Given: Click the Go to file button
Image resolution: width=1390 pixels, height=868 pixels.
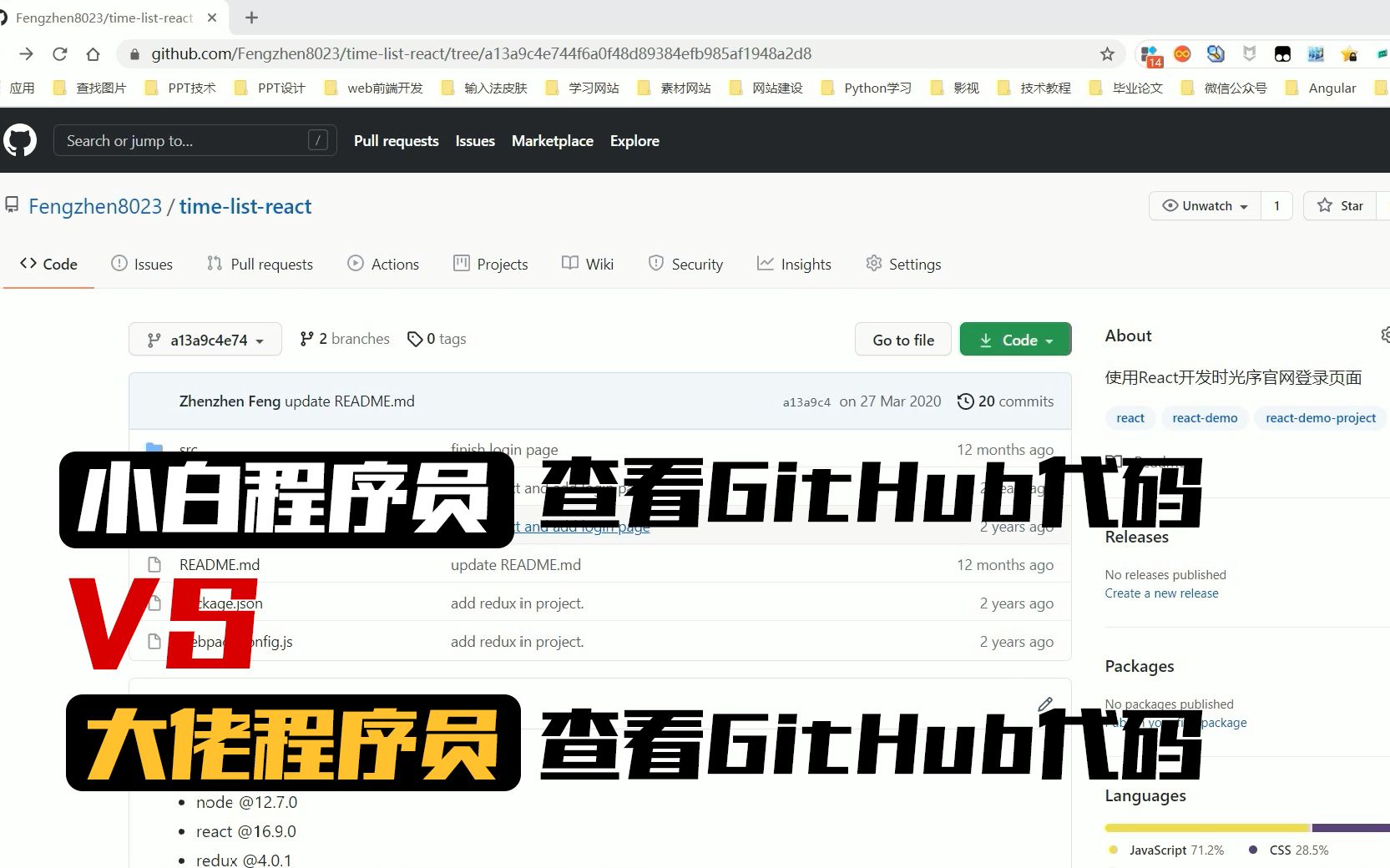Looking at the screenshot, I should tap(903, 340).
